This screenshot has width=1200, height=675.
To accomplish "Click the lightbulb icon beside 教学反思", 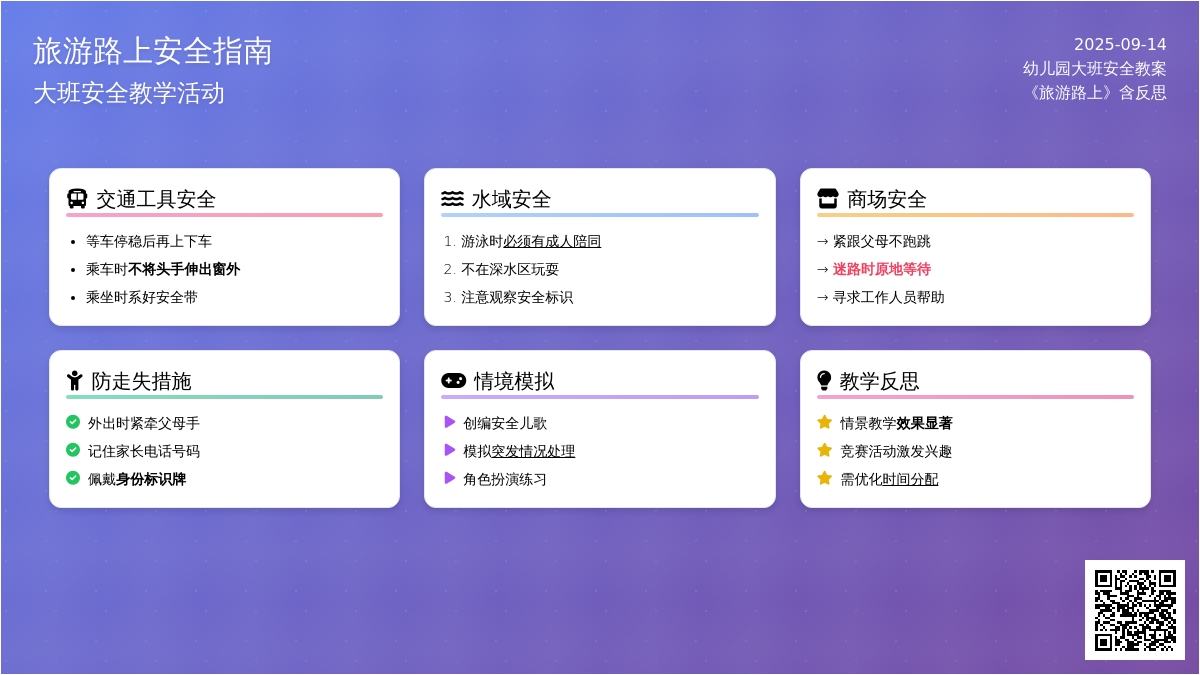I will click(x=824, y=381).
